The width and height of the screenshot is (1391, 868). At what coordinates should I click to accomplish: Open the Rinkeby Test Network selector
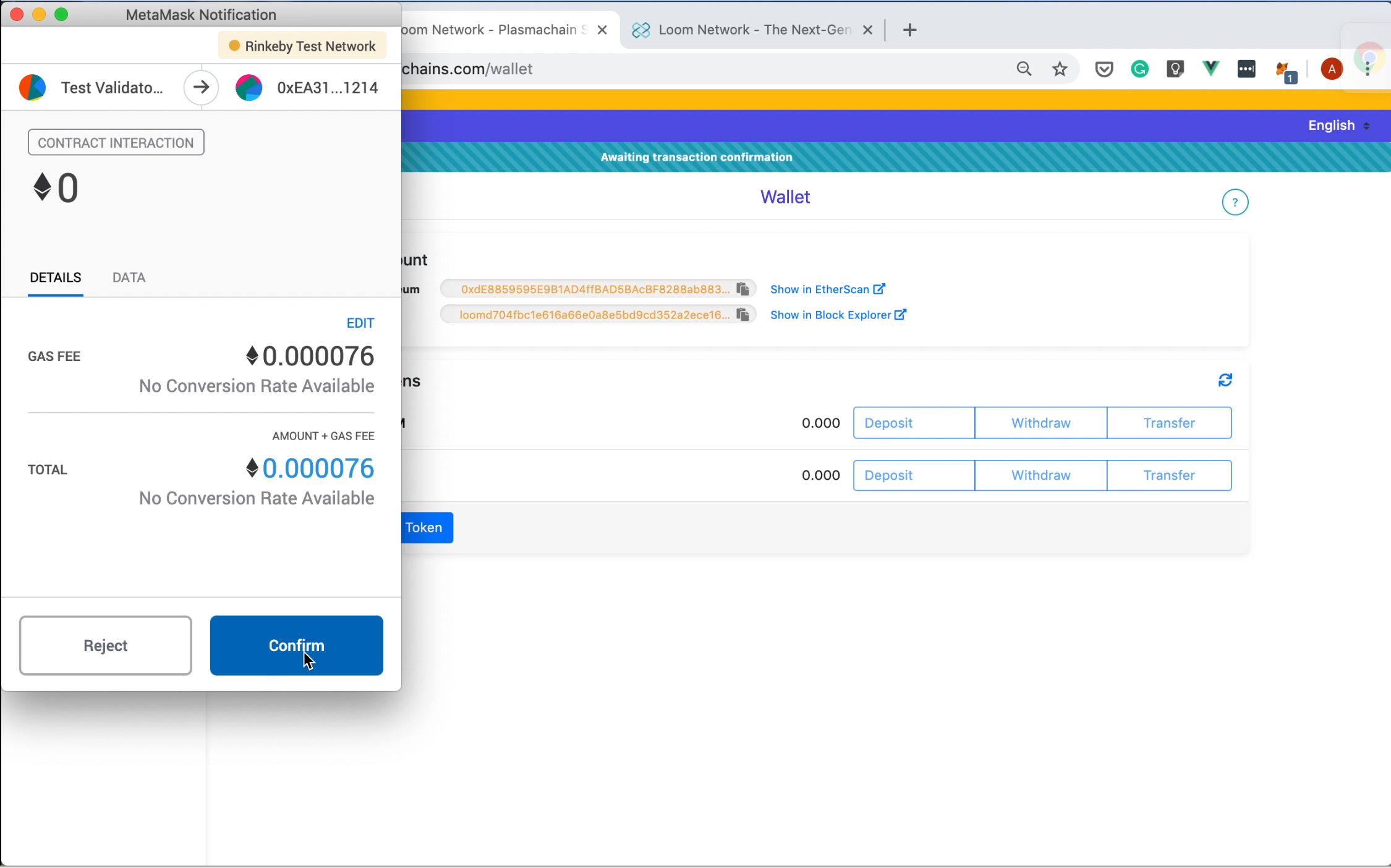click(302, 46)
